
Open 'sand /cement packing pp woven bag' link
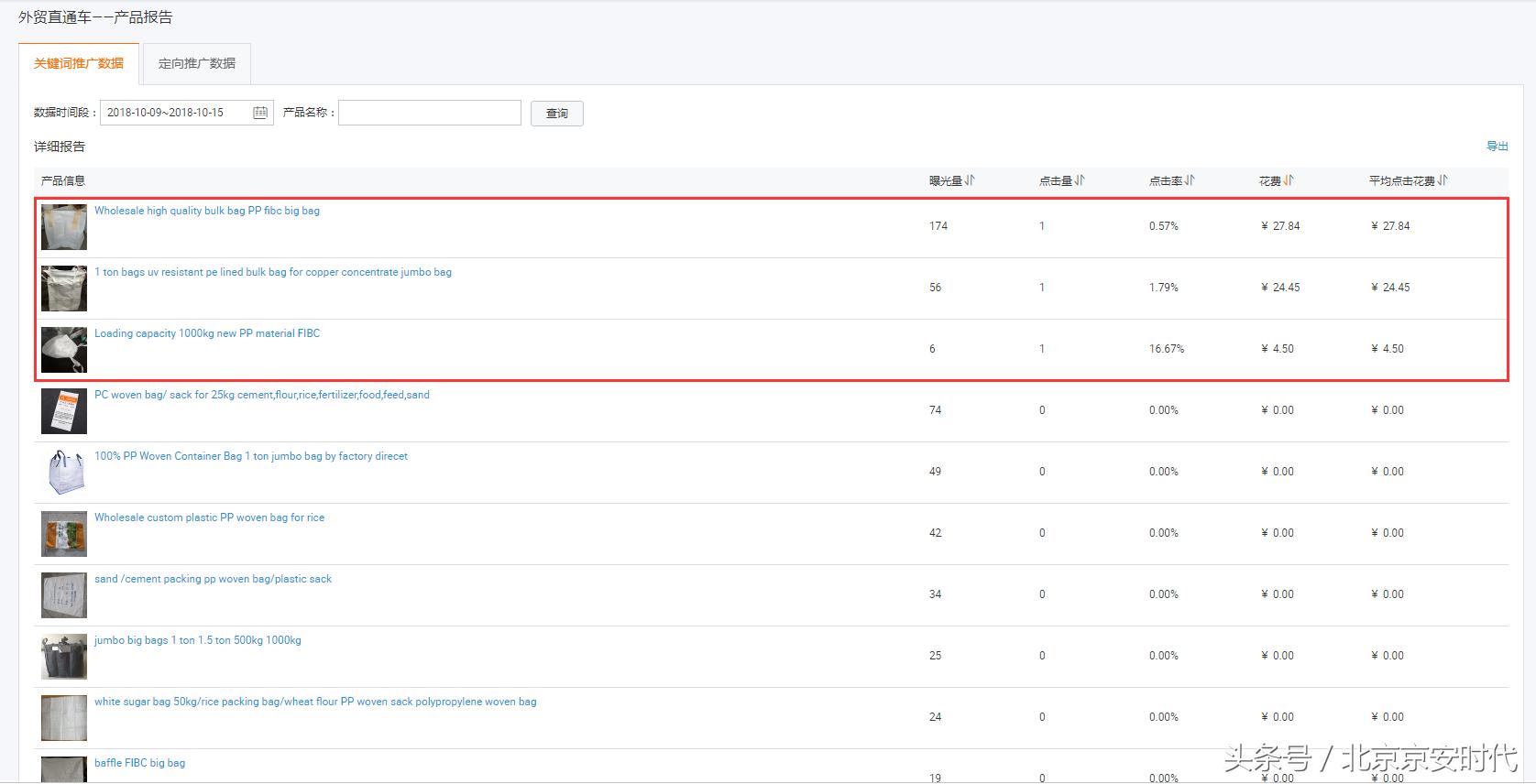pyautogui.click(x=213, y=579)
